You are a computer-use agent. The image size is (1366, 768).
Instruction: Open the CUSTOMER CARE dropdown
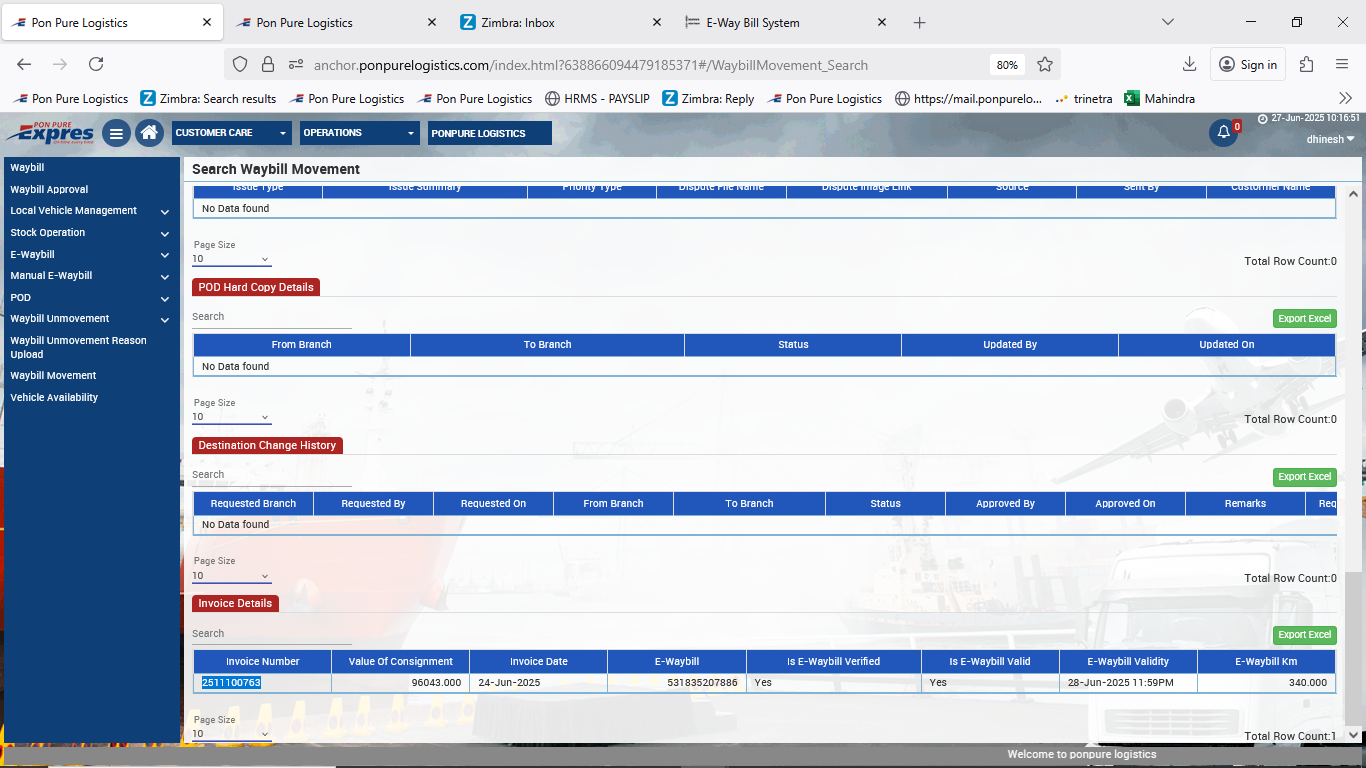[231, 133]
